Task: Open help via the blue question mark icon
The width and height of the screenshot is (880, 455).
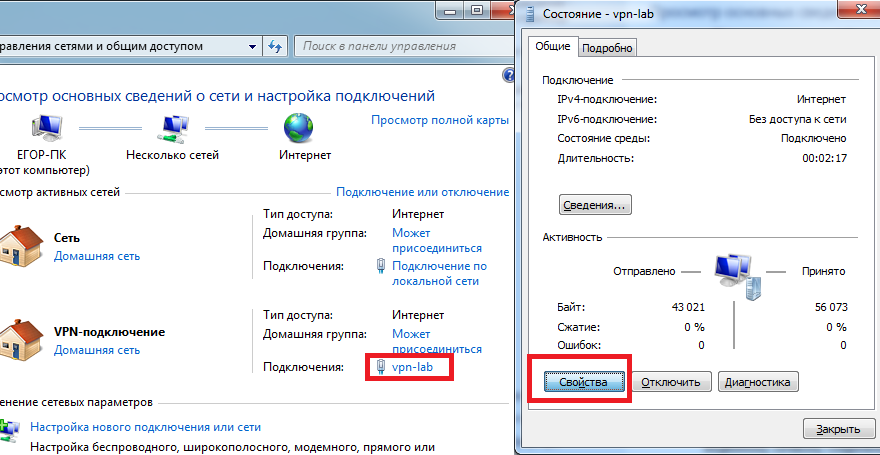Action: (507, 75)
